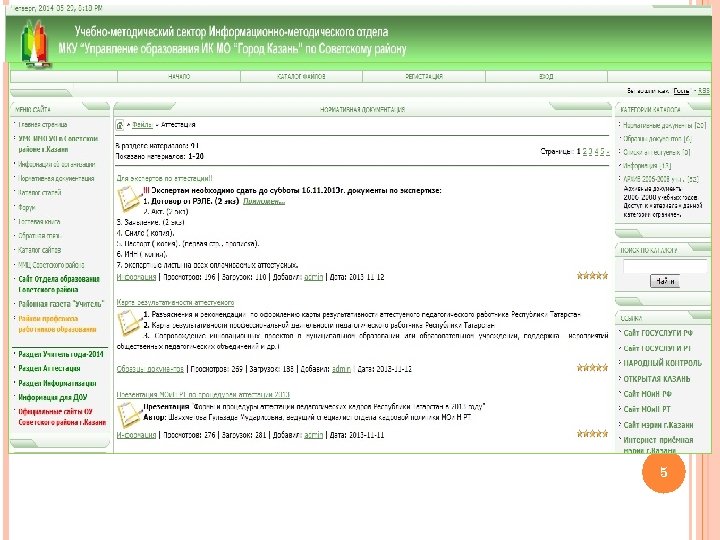720x540 pixels.
Task: Open admin profile link on the 2013-11-12 entry
Action: pyautogui.click(x=314, y=277)
